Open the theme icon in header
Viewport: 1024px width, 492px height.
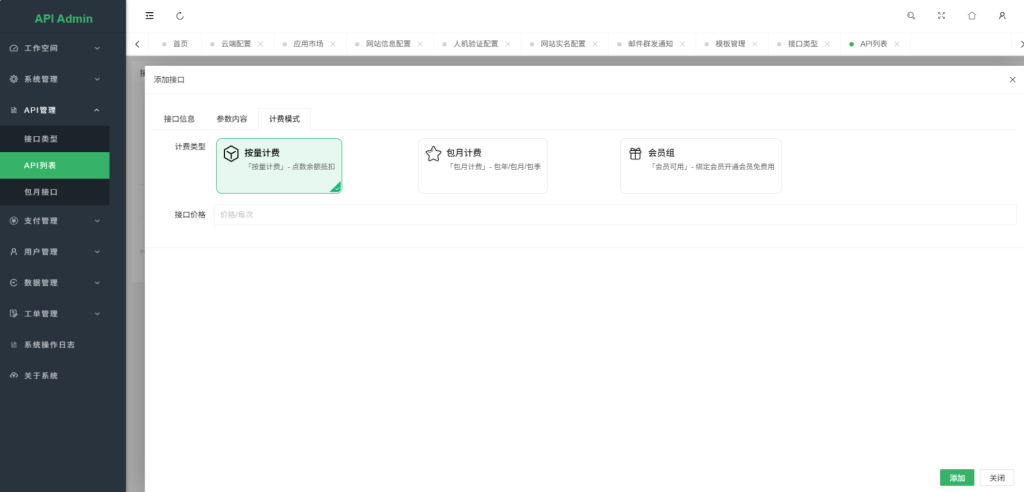[x=972, y=16]
